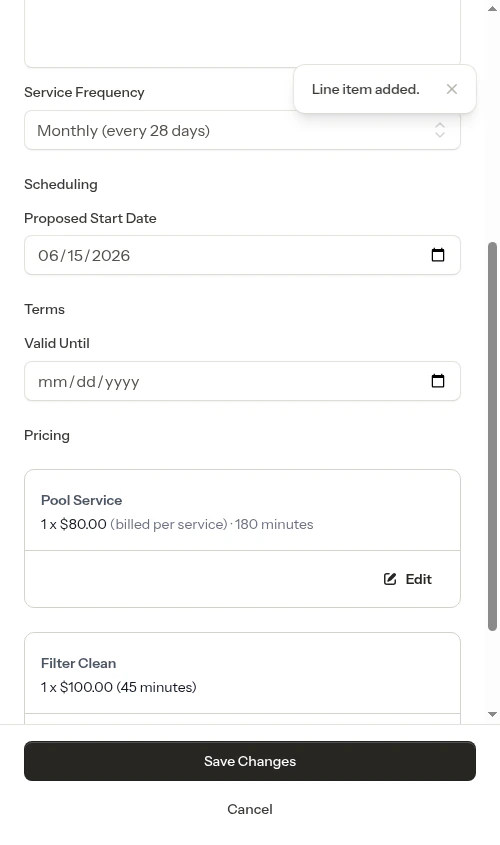Click the '180 minutes' duration text

click(x=274, y=524)
